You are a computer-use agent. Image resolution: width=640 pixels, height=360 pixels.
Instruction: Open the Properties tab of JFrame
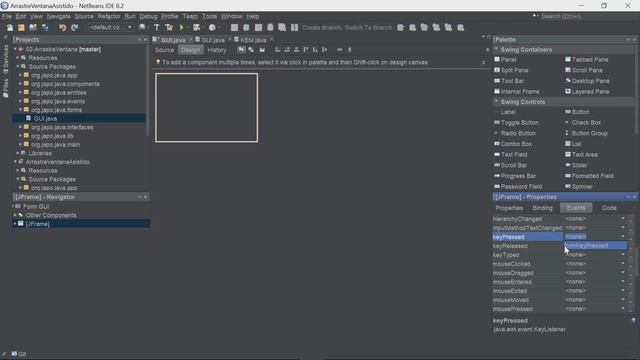[x=509, y=208]
